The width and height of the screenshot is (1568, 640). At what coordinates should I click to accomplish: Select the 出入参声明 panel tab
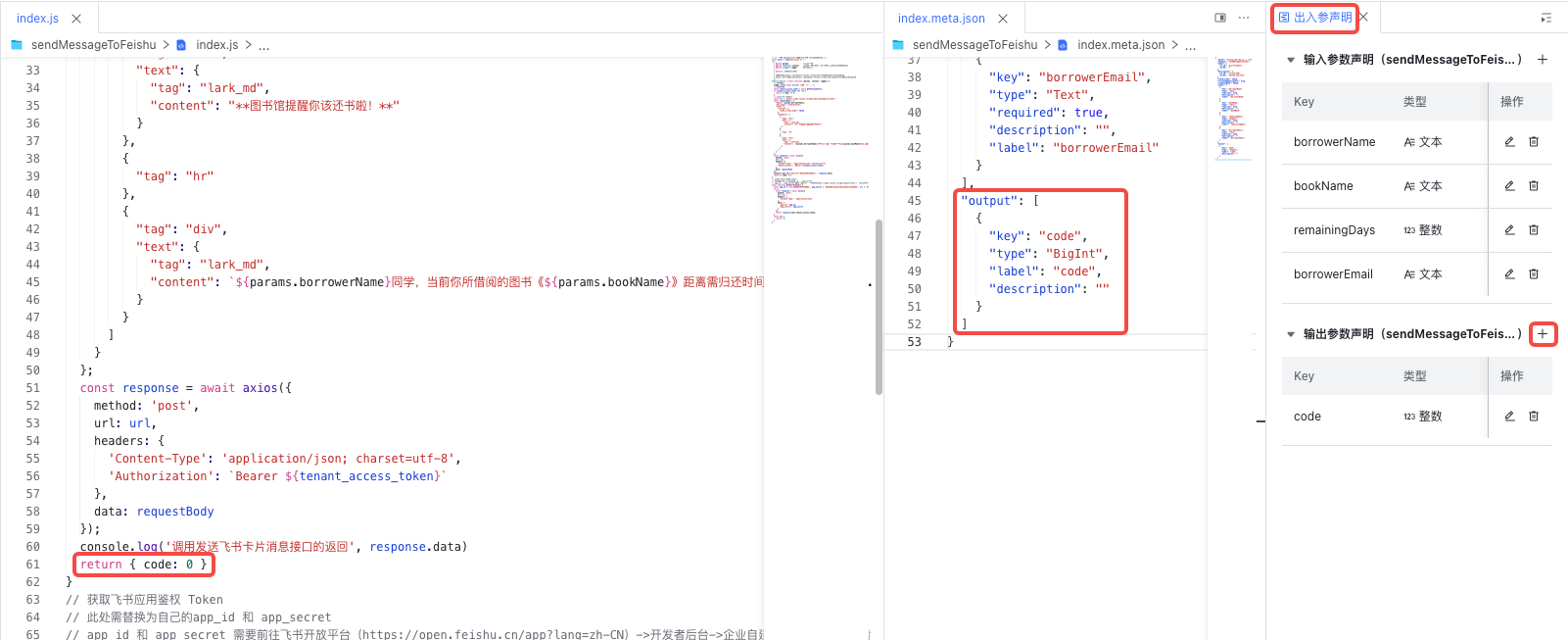1316,18
